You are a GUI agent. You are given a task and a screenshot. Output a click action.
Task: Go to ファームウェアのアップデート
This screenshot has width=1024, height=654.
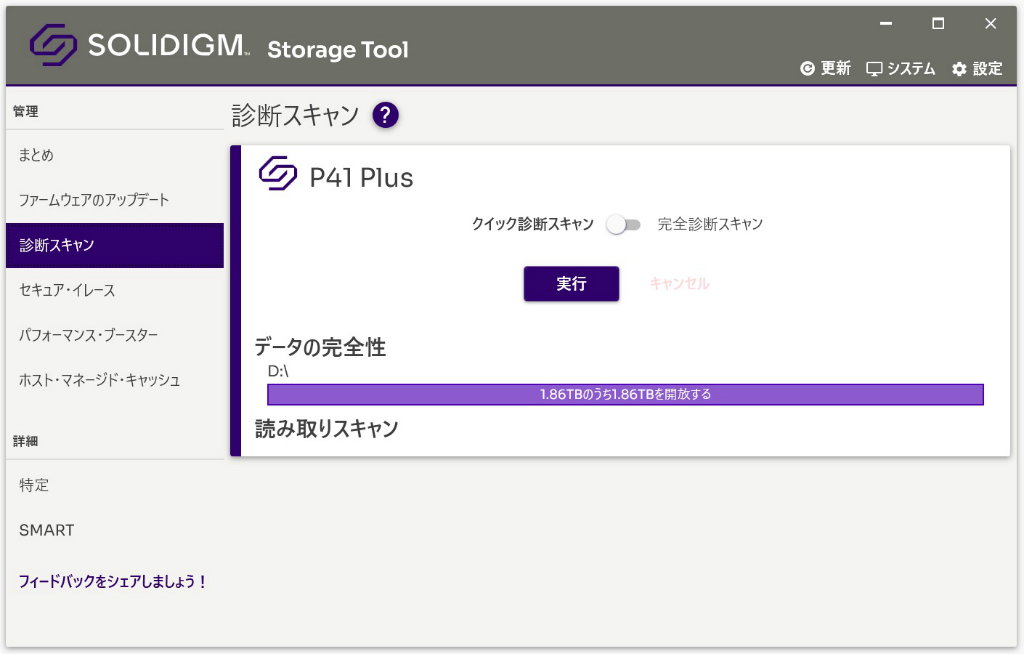pos(115,200)
